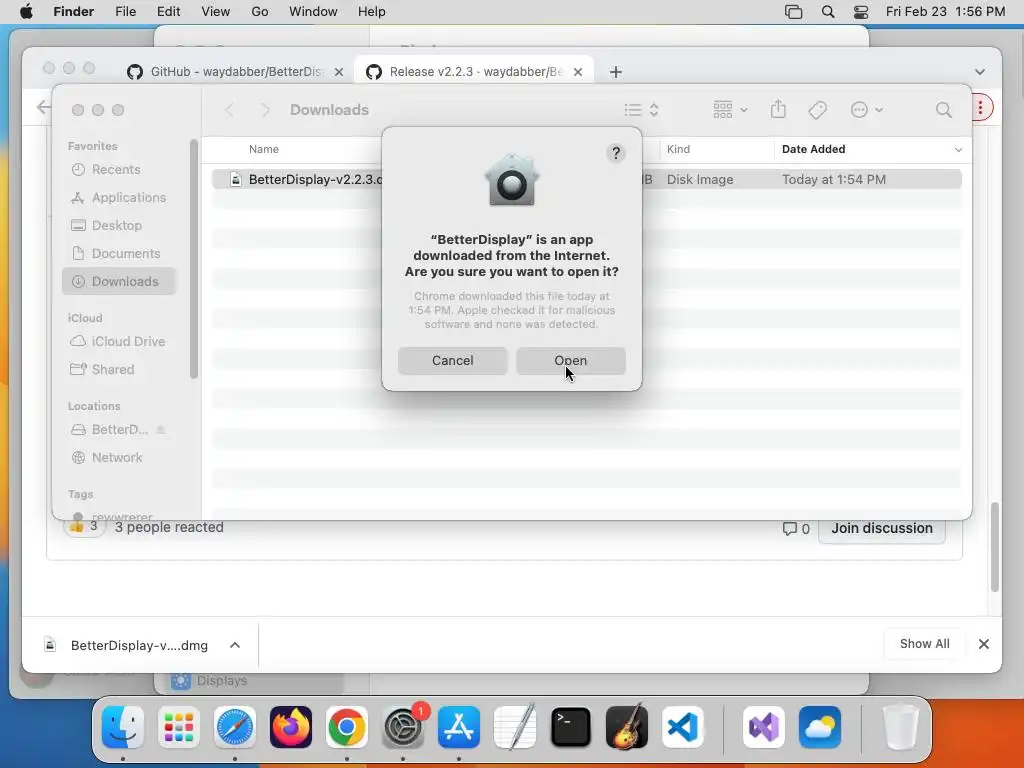Sort by the Kind column header
Viewport: 1024px width, 768px height.
pos(678,149)
